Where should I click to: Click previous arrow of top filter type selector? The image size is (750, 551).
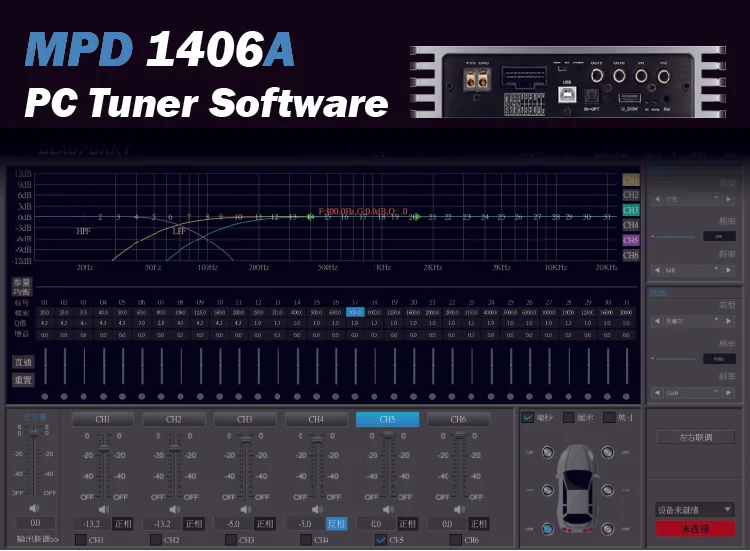click(x=657, y=199)
